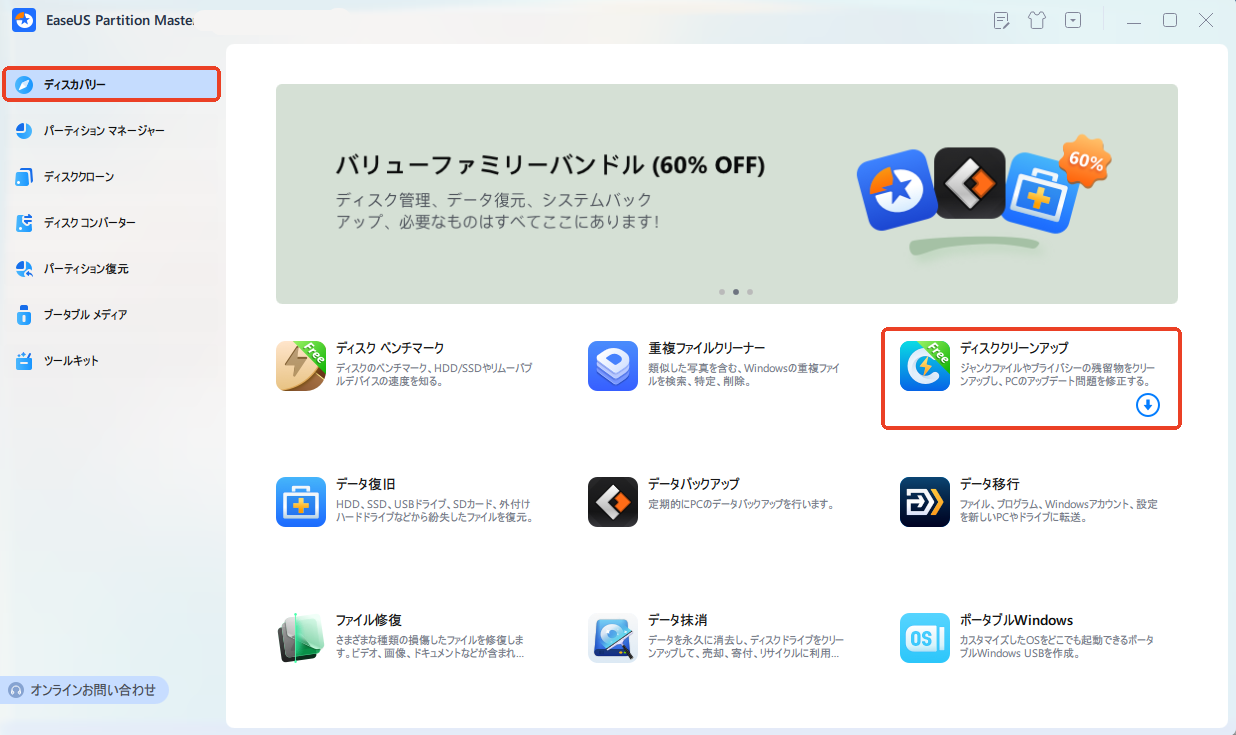The width and height of the screenshot is (1236, 735).
Task: Click the バリューファミリーバンドル promo banner
Action: (727, 194)
